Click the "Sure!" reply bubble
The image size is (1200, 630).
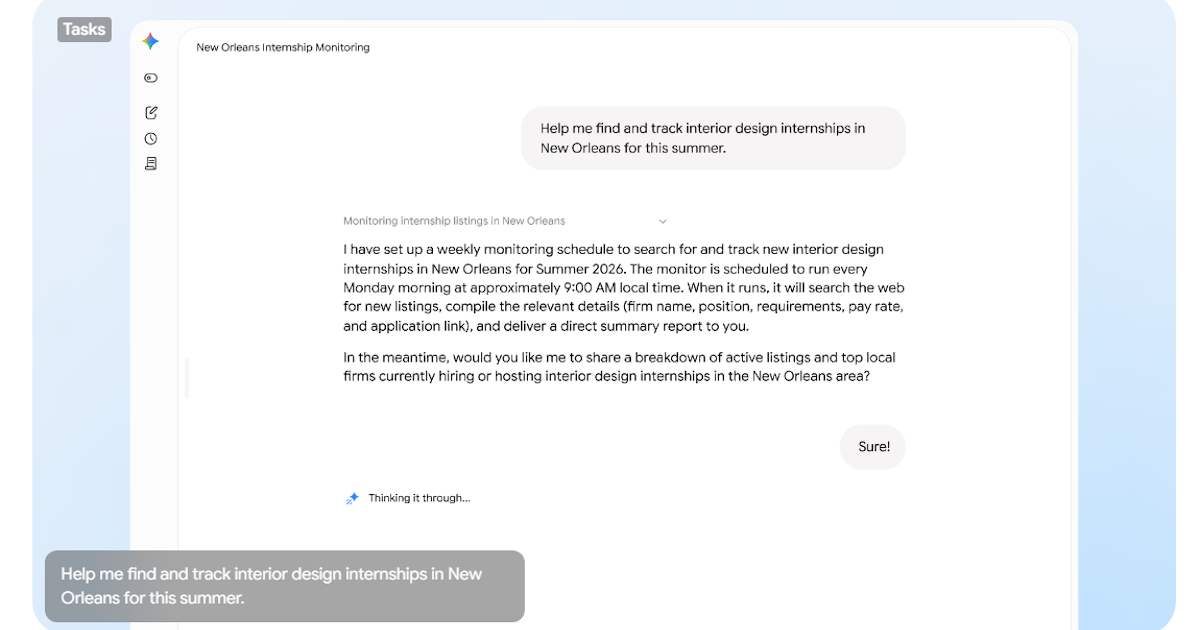[x=873, y=447]
